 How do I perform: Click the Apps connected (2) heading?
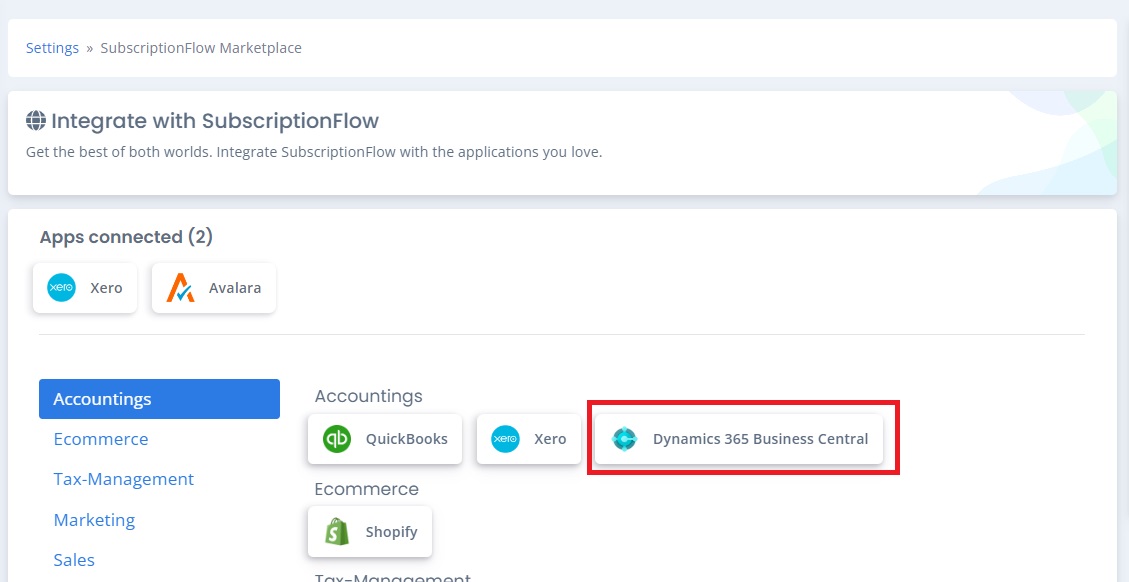[x=126, y=237]
